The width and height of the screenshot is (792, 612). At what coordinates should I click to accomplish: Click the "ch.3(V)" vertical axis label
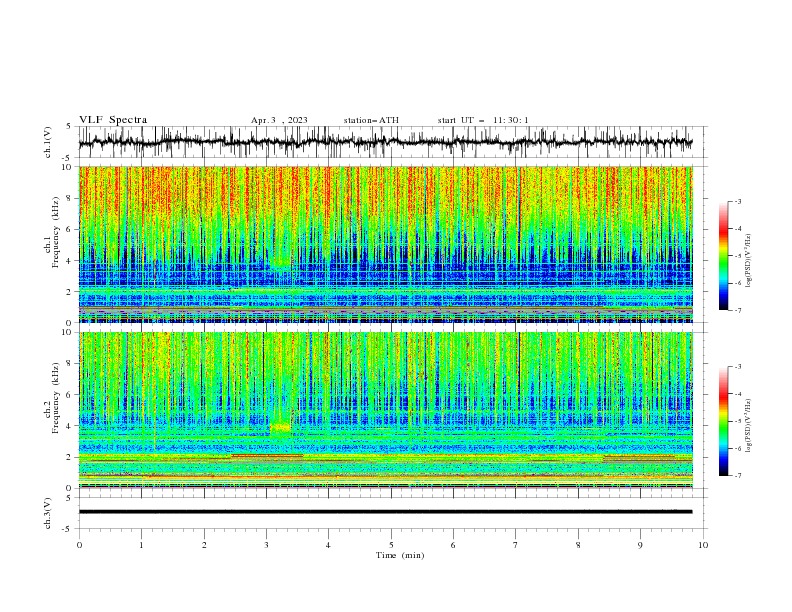[48, 513]
